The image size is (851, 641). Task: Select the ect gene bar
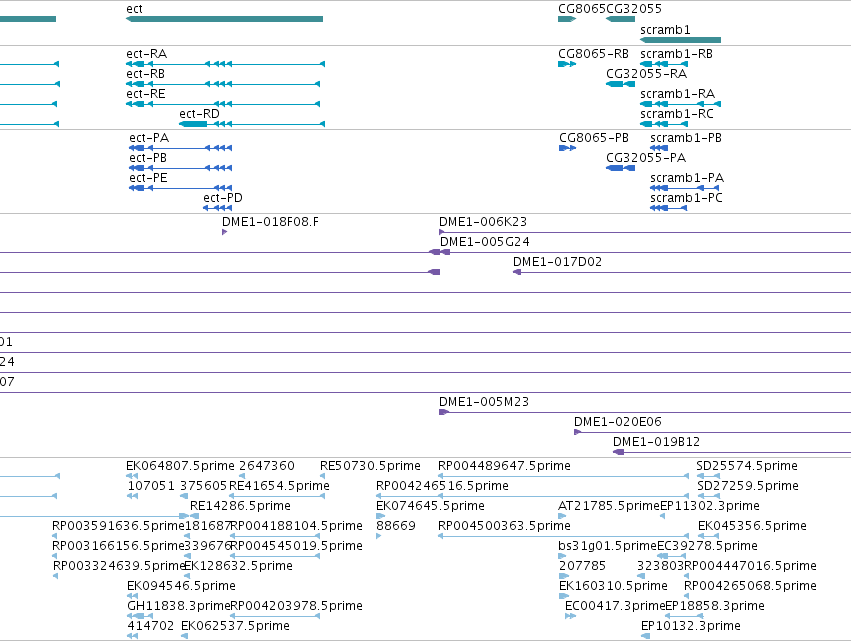pos(224,19)
